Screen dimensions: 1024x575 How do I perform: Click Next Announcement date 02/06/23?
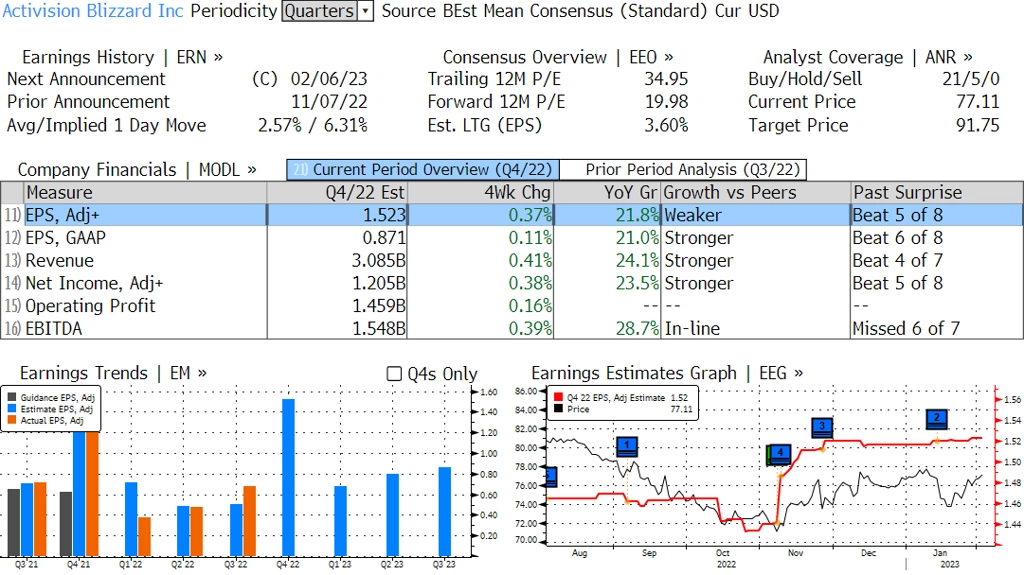(x=329, y=78)
